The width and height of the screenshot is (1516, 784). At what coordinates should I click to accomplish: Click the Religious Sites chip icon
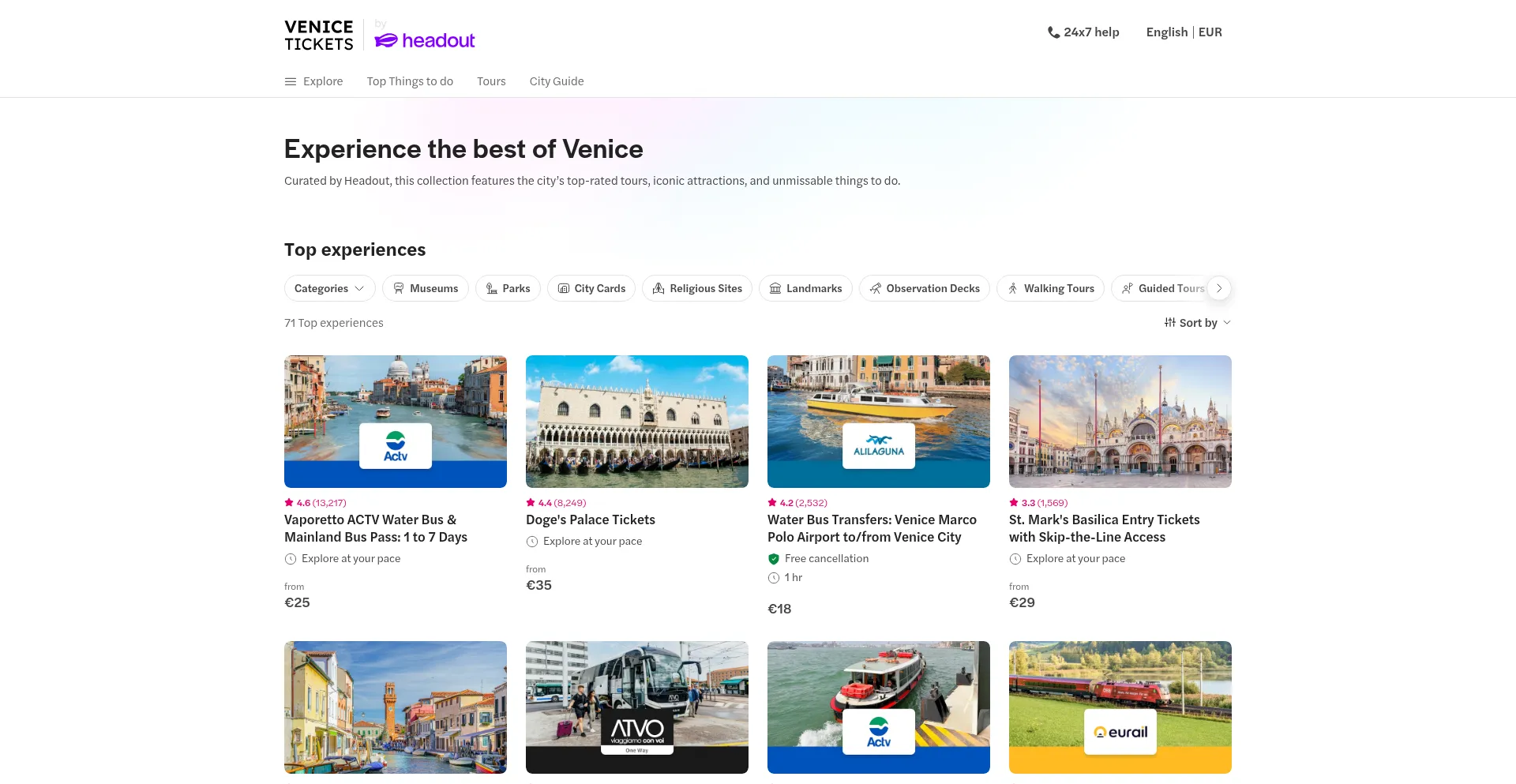click(x=659, y=288)
